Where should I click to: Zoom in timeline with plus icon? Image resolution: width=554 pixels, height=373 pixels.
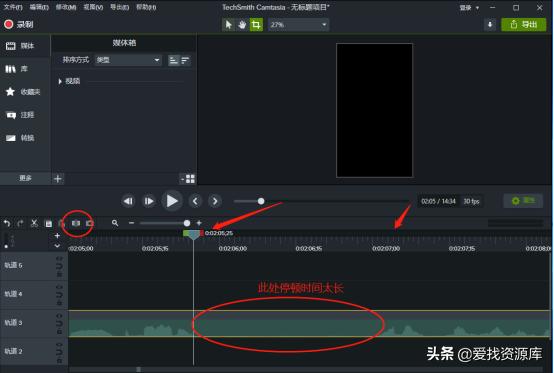(x=199, y=223)
